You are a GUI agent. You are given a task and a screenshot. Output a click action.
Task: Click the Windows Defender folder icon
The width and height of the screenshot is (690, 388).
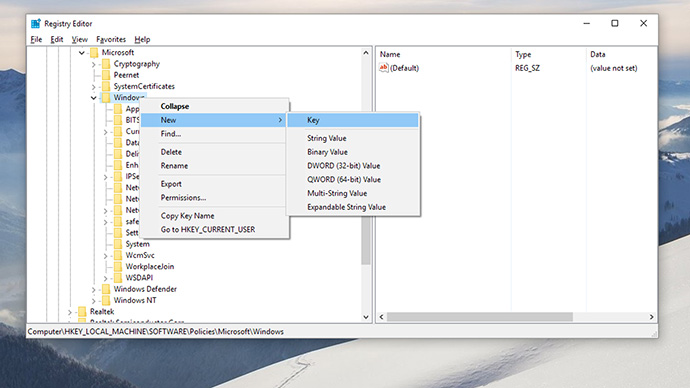pos(106,289)
